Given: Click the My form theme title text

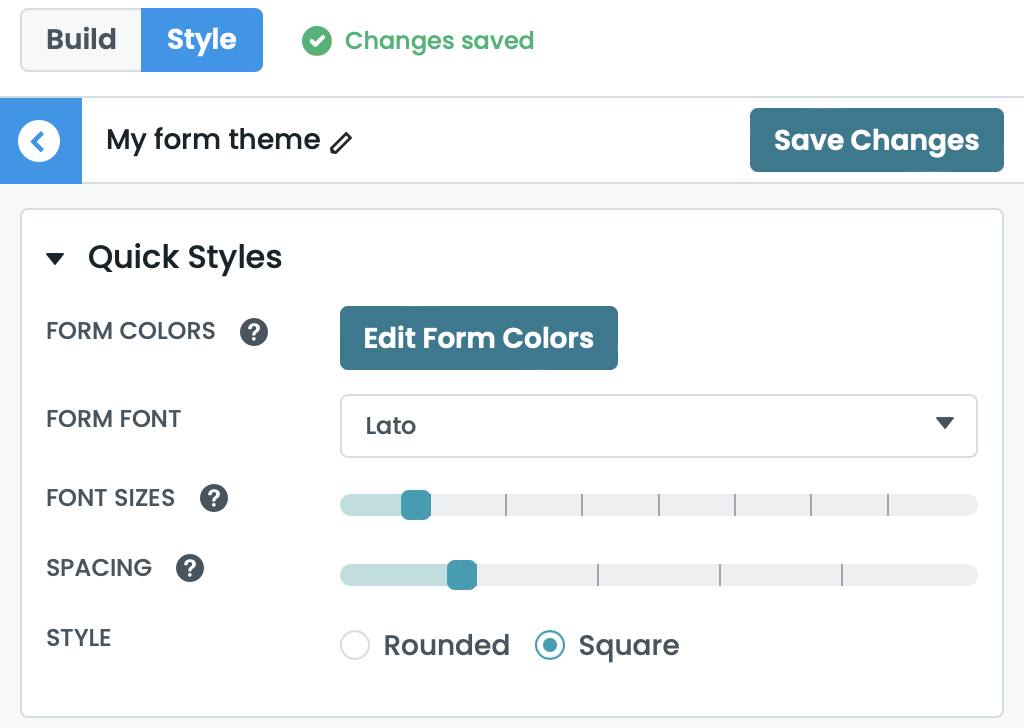Looking at the screenshot, I should coord(213,140).
